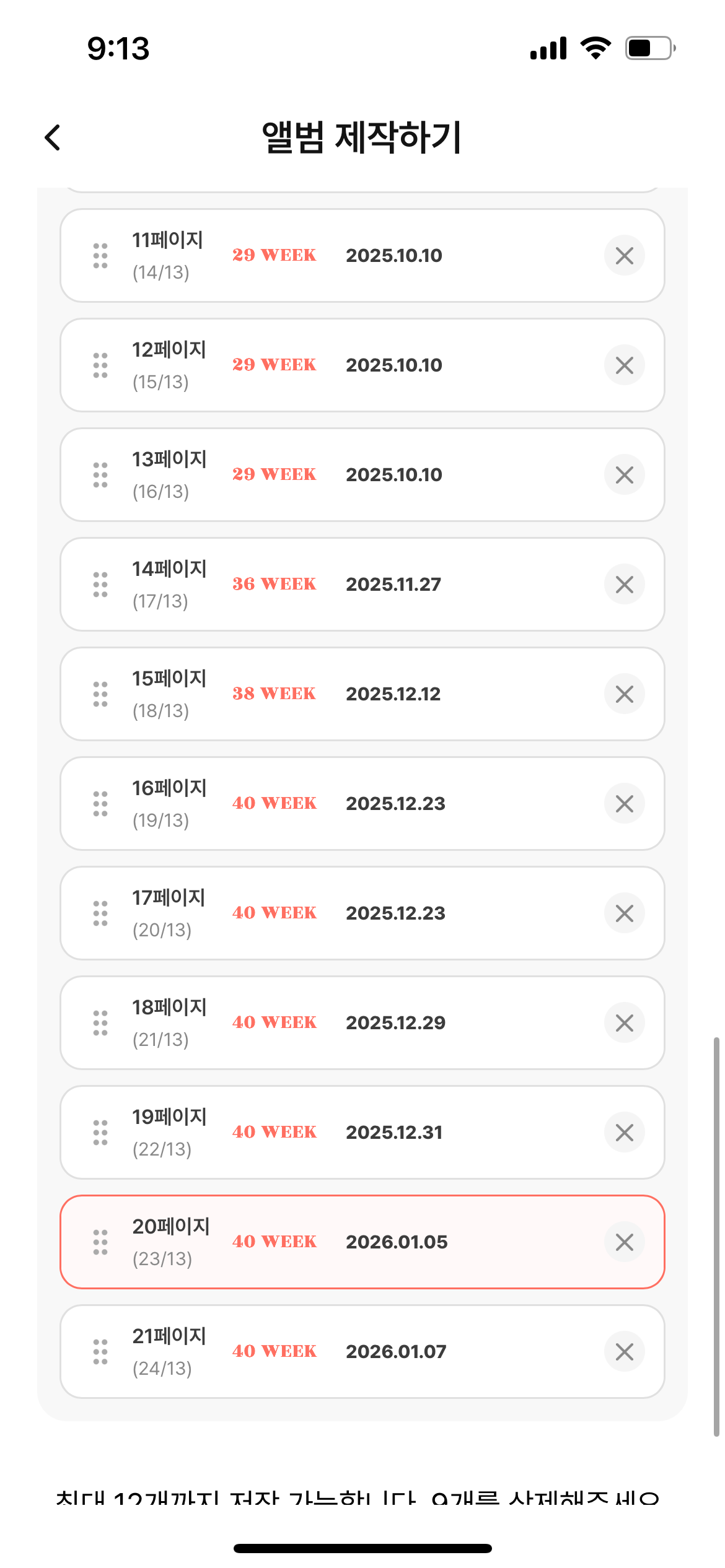Delete the 21페이지 row dated 2026.01.07
This screenshot has height=1568, width=725.
point(624,1351)
